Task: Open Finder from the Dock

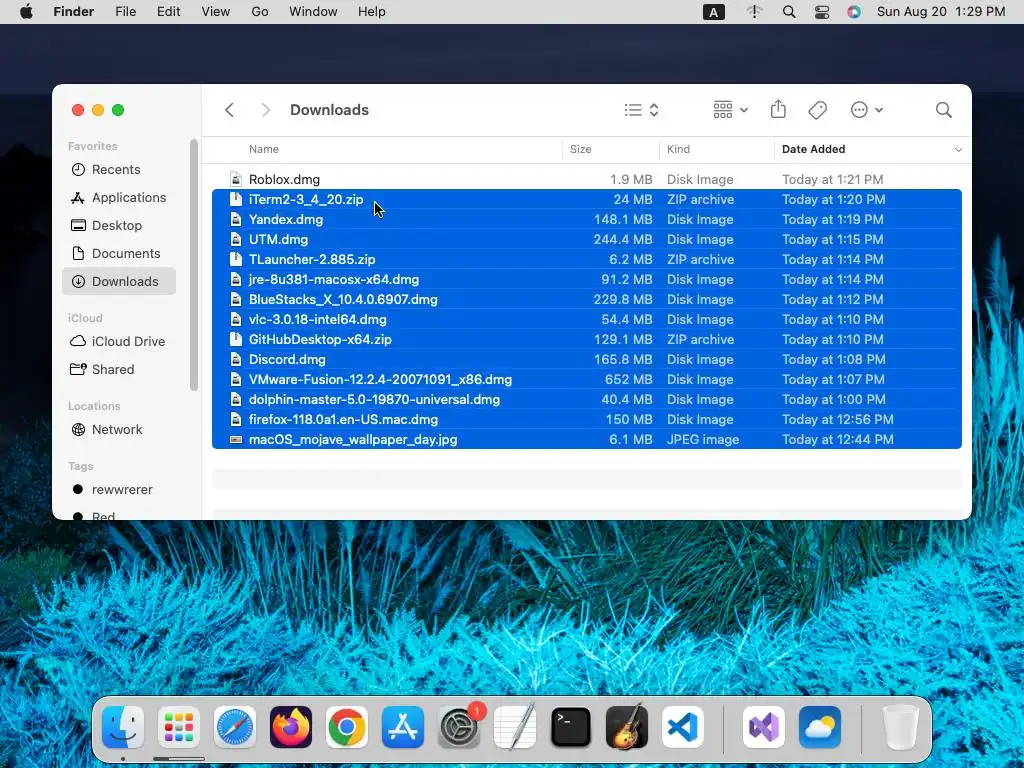Action: click(x=123, y=727)
